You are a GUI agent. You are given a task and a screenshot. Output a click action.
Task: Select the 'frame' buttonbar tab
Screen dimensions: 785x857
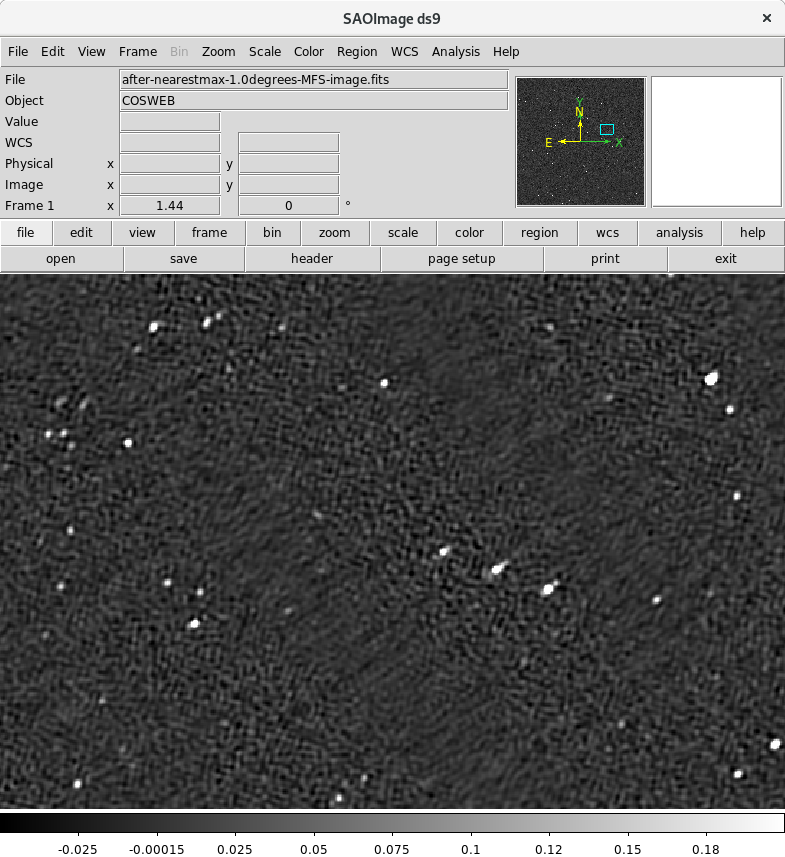(209, 233)
